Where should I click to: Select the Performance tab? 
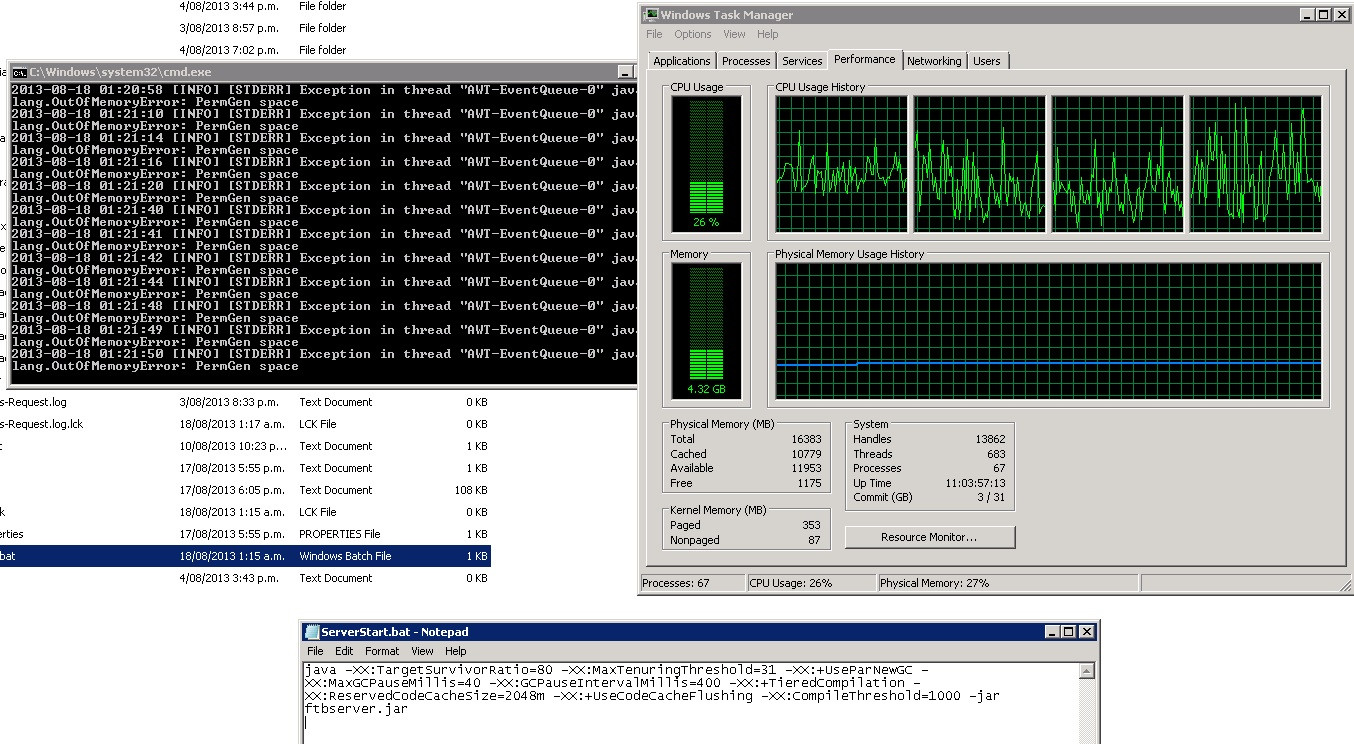coord(865,59)
